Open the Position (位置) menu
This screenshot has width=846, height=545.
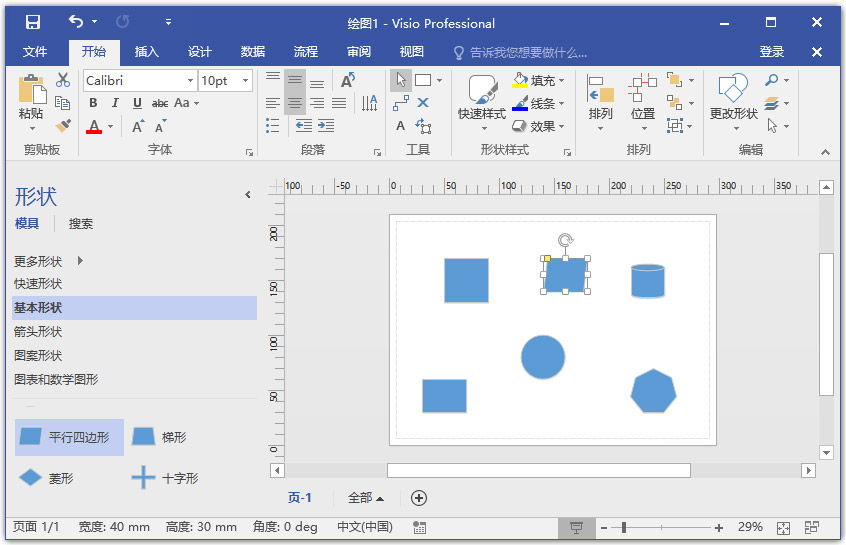point(643,103)
